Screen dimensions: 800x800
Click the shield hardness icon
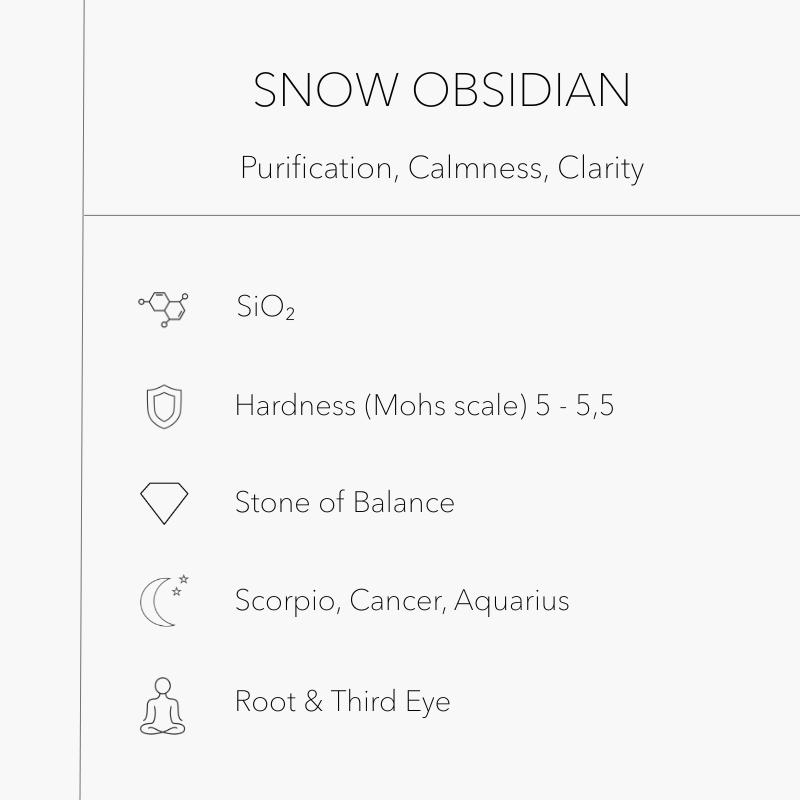pyautogui.click(x=163, y=407)
